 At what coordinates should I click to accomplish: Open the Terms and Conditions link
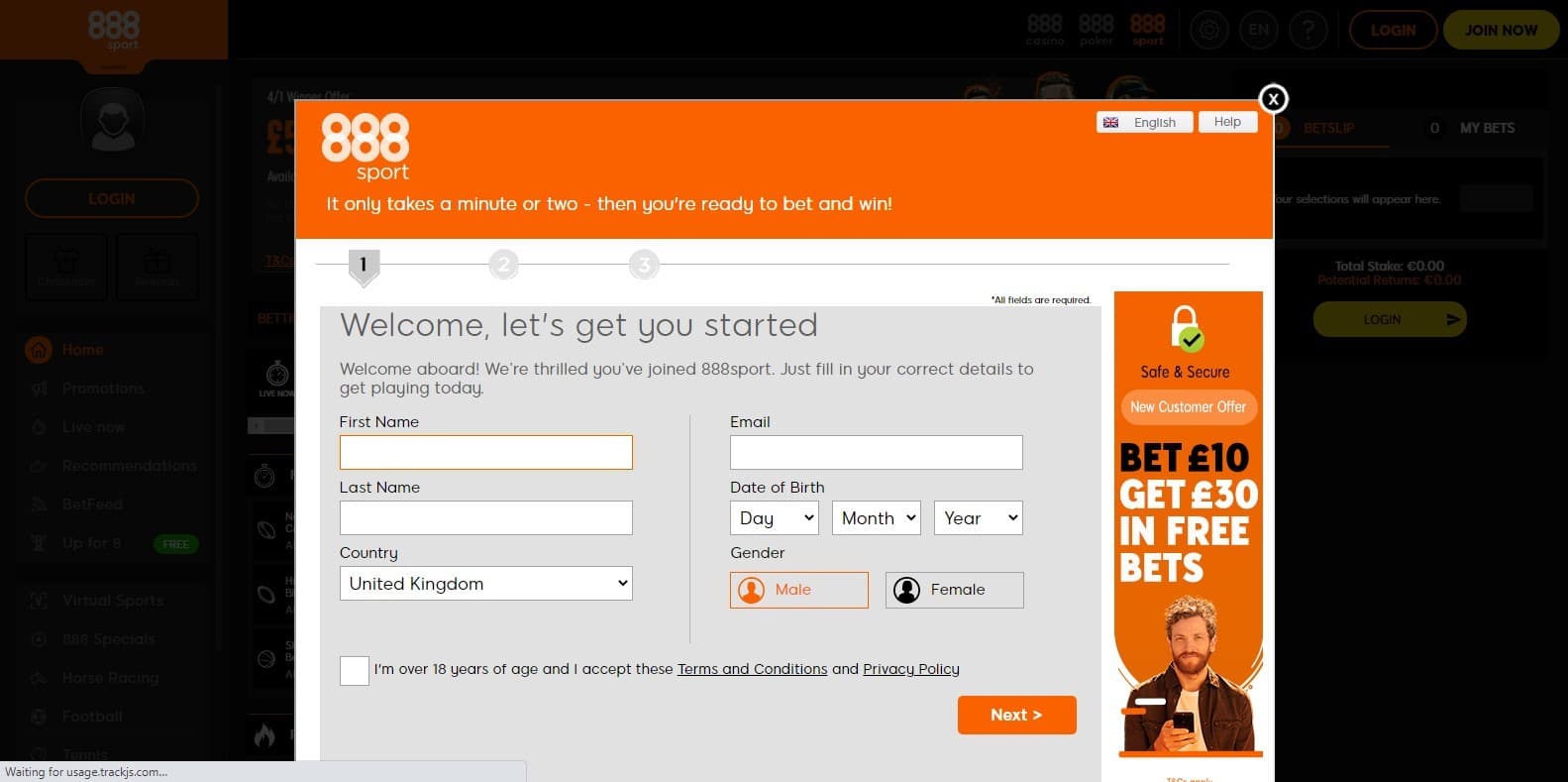click(752, 669)
